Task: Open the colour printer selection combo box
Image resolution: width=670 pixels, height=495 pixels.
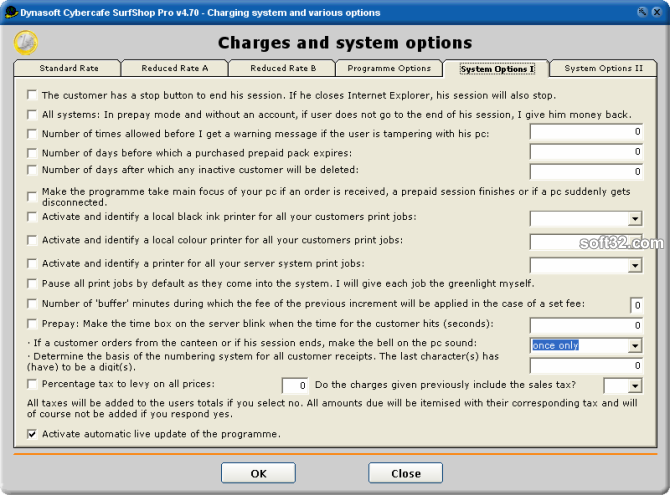Action: (586, 242)
